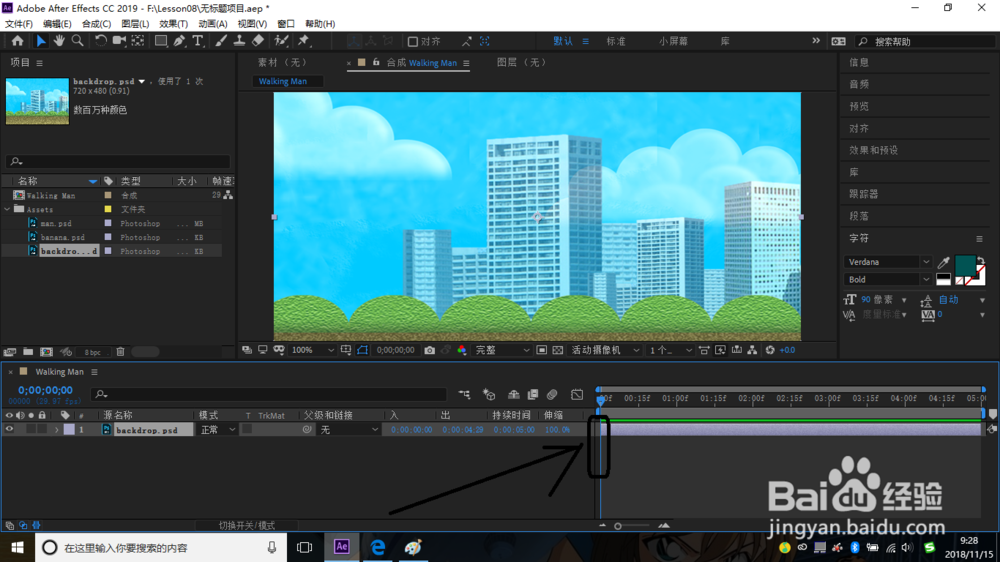Enable the 对齐 snapping checkbox
1000x562 pixels.
(413, 41)
